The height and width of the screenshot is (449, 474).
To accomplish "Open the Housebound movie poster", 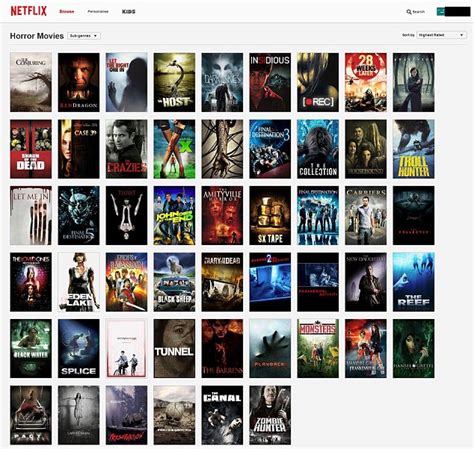I will (x=366, y=149).
